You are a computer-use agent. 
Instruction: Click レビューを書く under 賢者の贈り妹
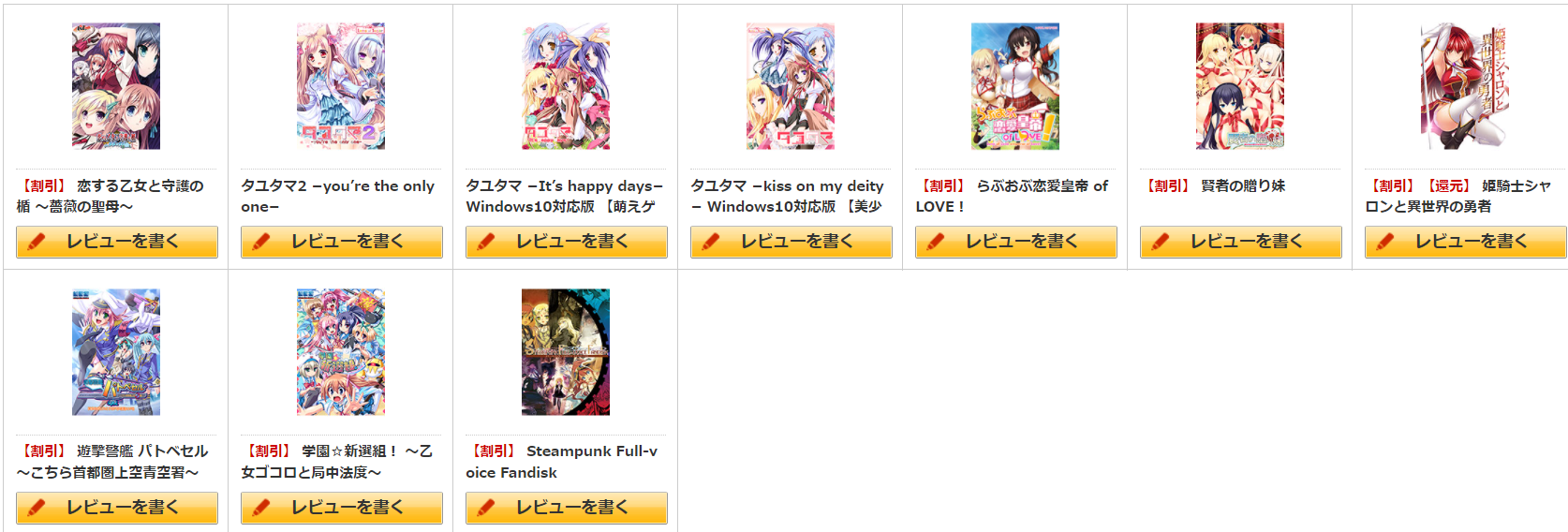coord(1241,242)
